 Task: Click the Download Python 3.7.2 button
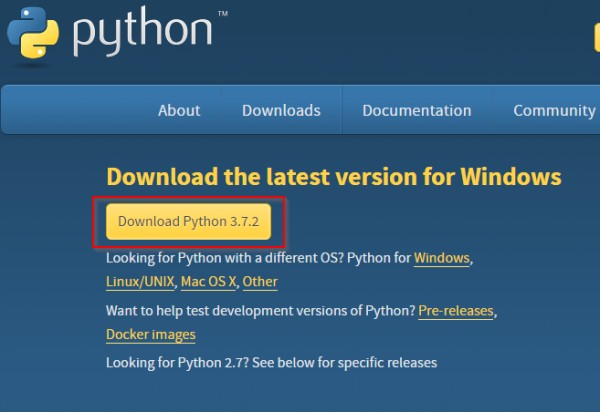pyautogui.click(x=189, y=221)
